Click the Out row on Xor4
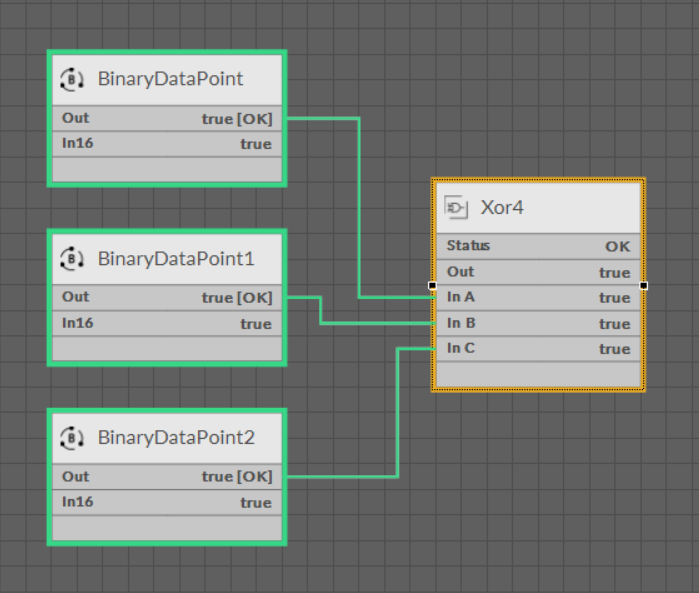 click(x=538, y=272)
